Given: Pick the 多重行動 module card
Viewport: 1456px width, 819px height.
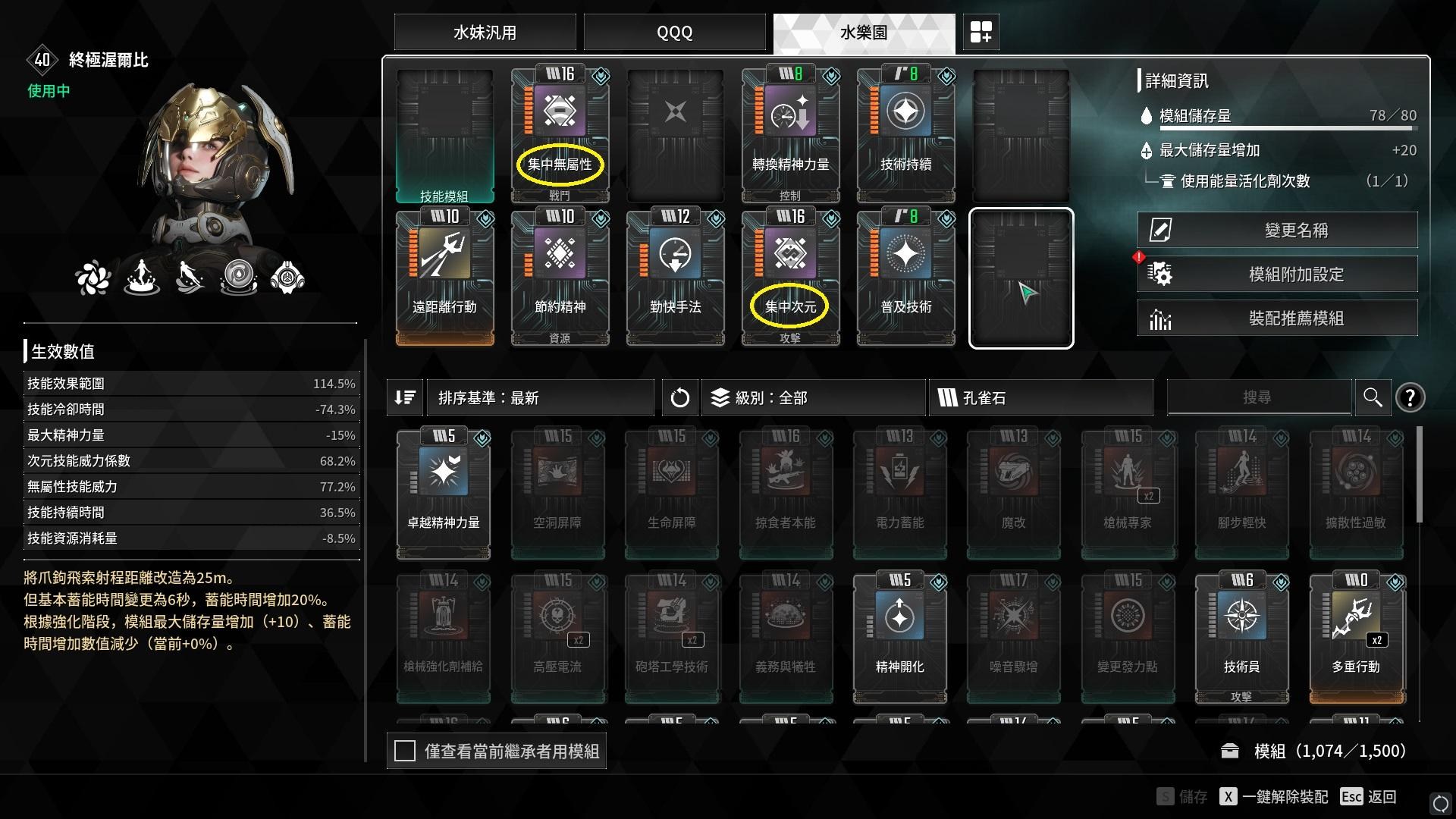Looking at the screenshot, I should tap(1357, 639).
